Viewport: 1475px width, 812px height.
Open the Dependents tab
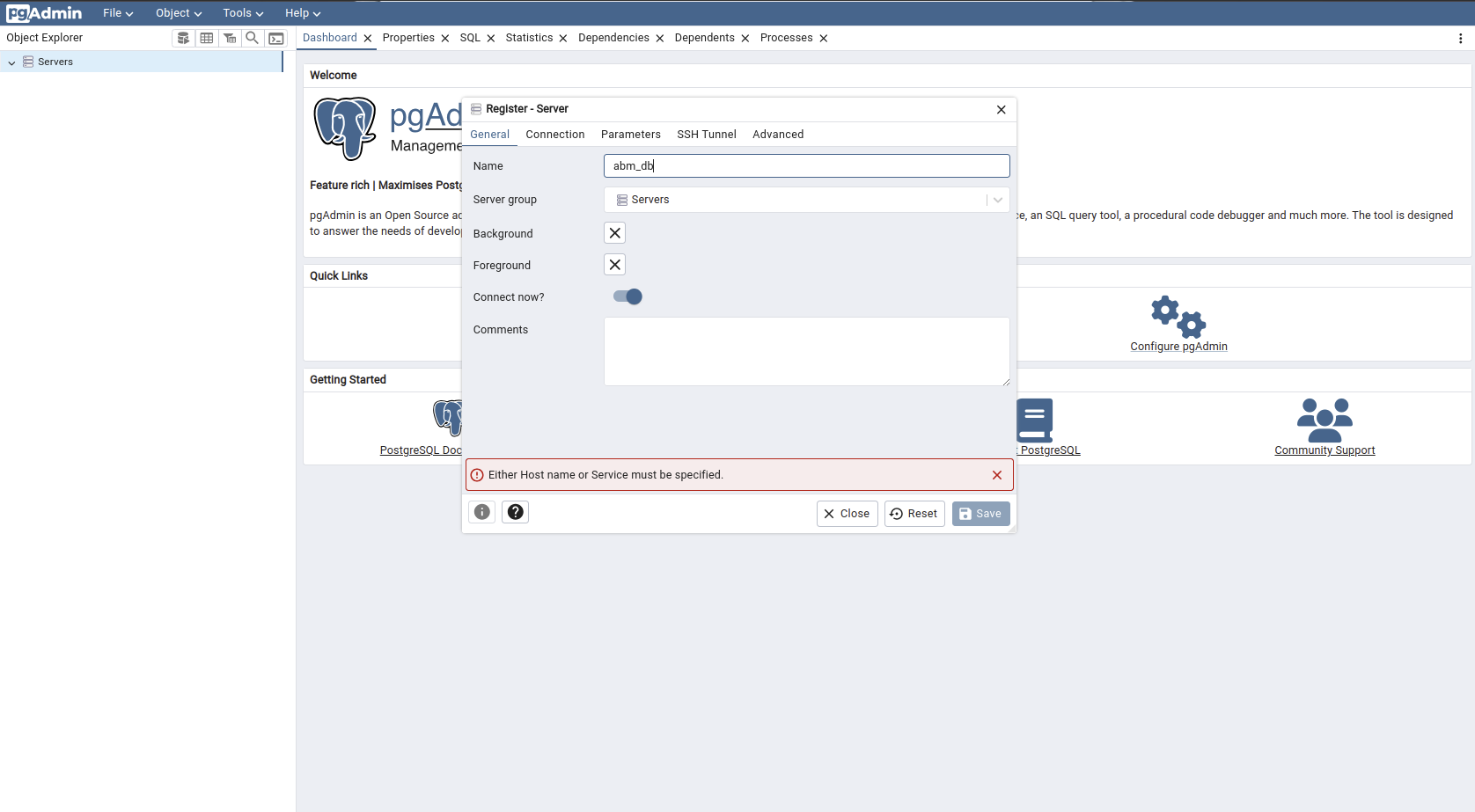704,38
